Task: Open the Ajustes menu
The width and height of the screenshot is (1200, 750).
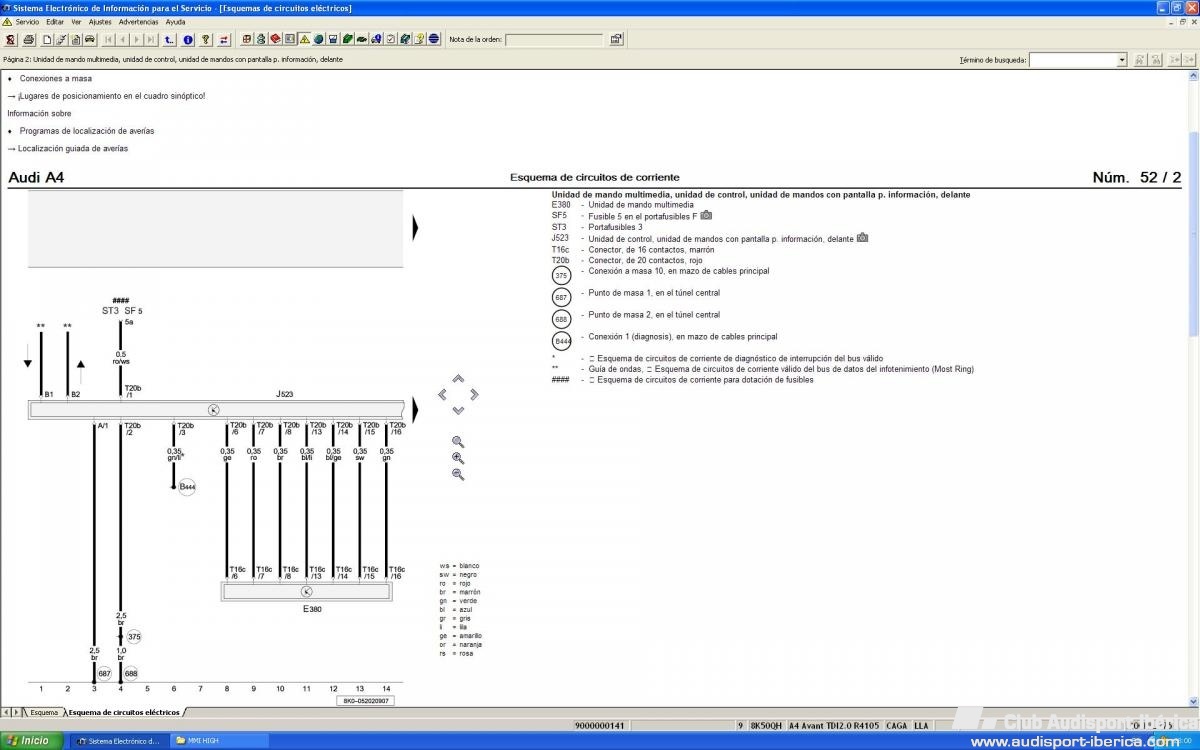Action: click(100, 21)
